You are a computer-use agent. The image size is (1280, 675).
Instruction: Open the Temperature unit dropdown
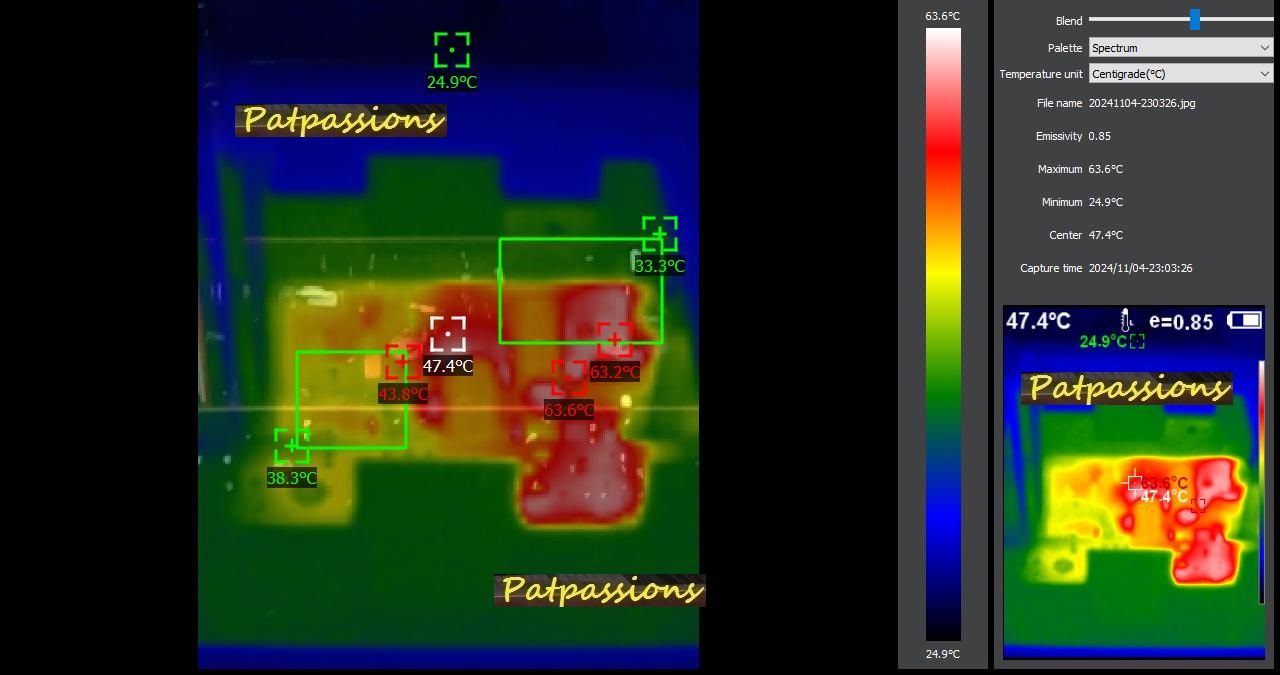point(1180,73)
